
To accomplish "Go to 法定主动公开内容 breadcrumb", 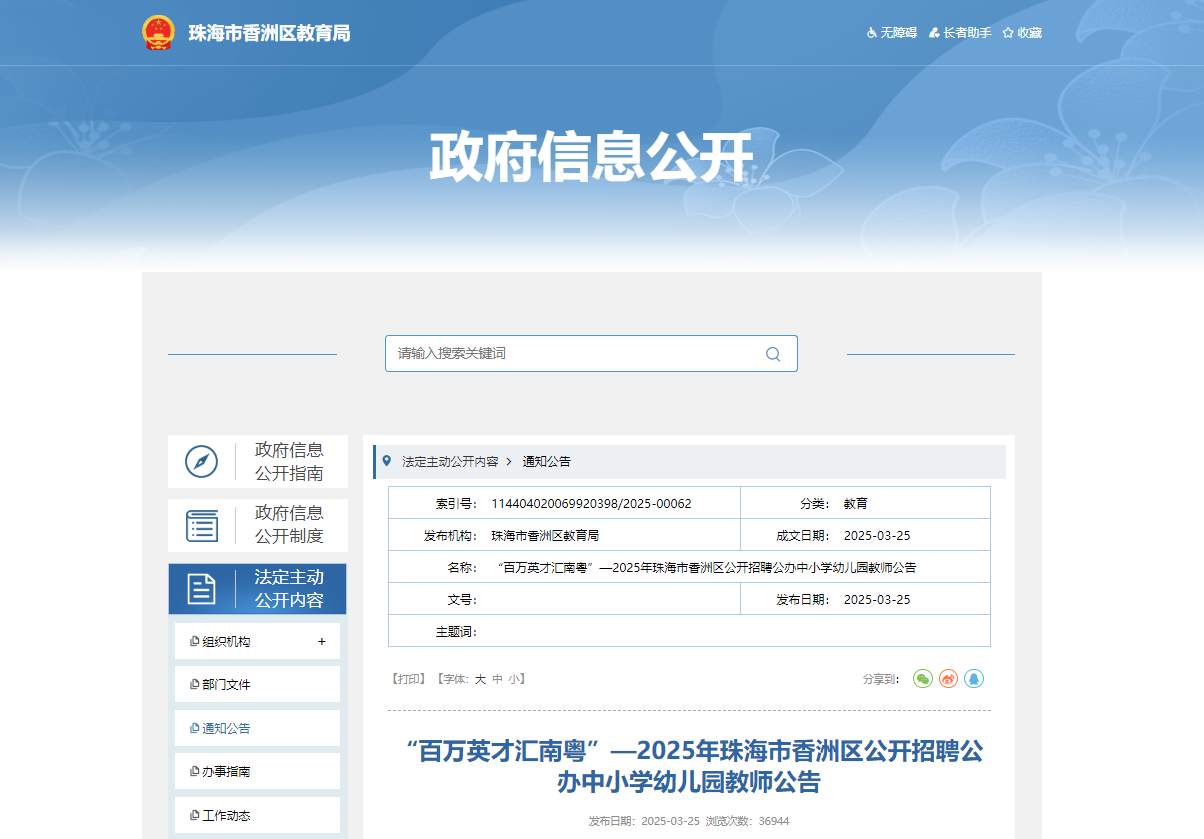I will 450,462.
